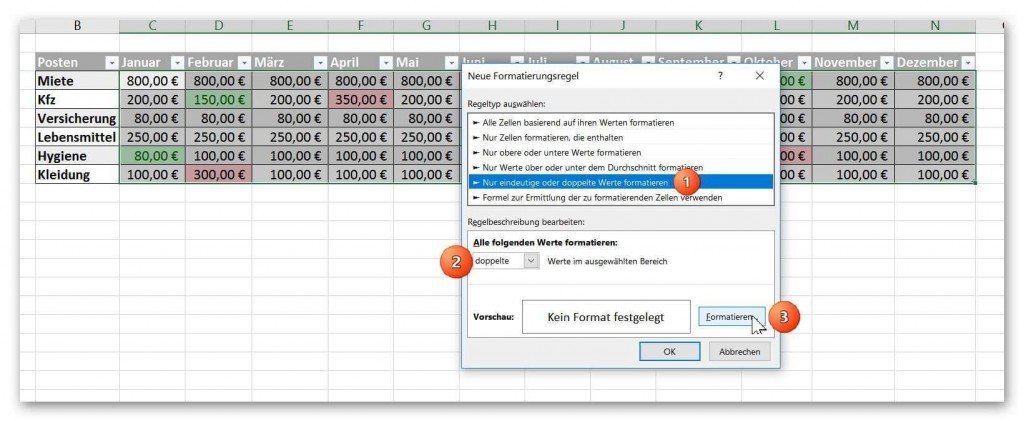The image size is (1024, 421).
Task: Open the Februar column filter arrow
Action: [x=244, y=63]
